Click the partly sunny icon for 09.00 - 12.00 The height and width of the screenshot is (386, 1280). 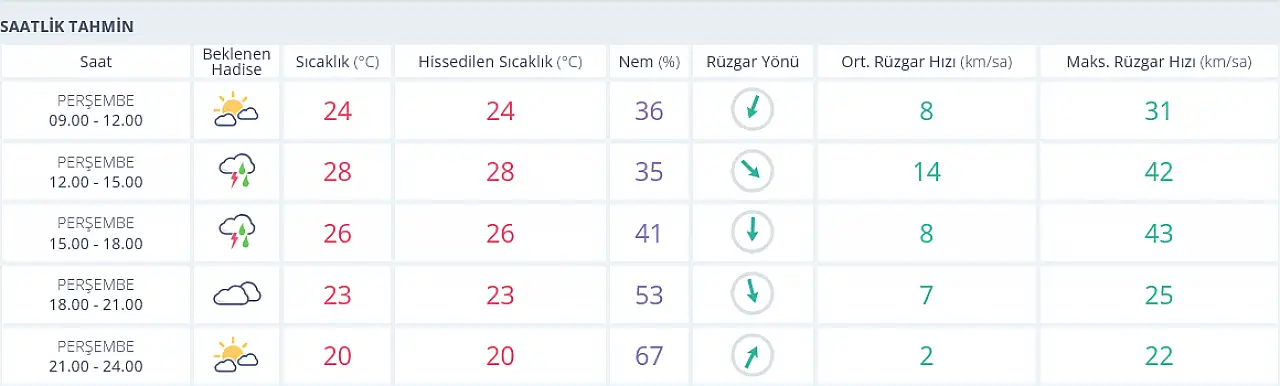tap(237, 110)
